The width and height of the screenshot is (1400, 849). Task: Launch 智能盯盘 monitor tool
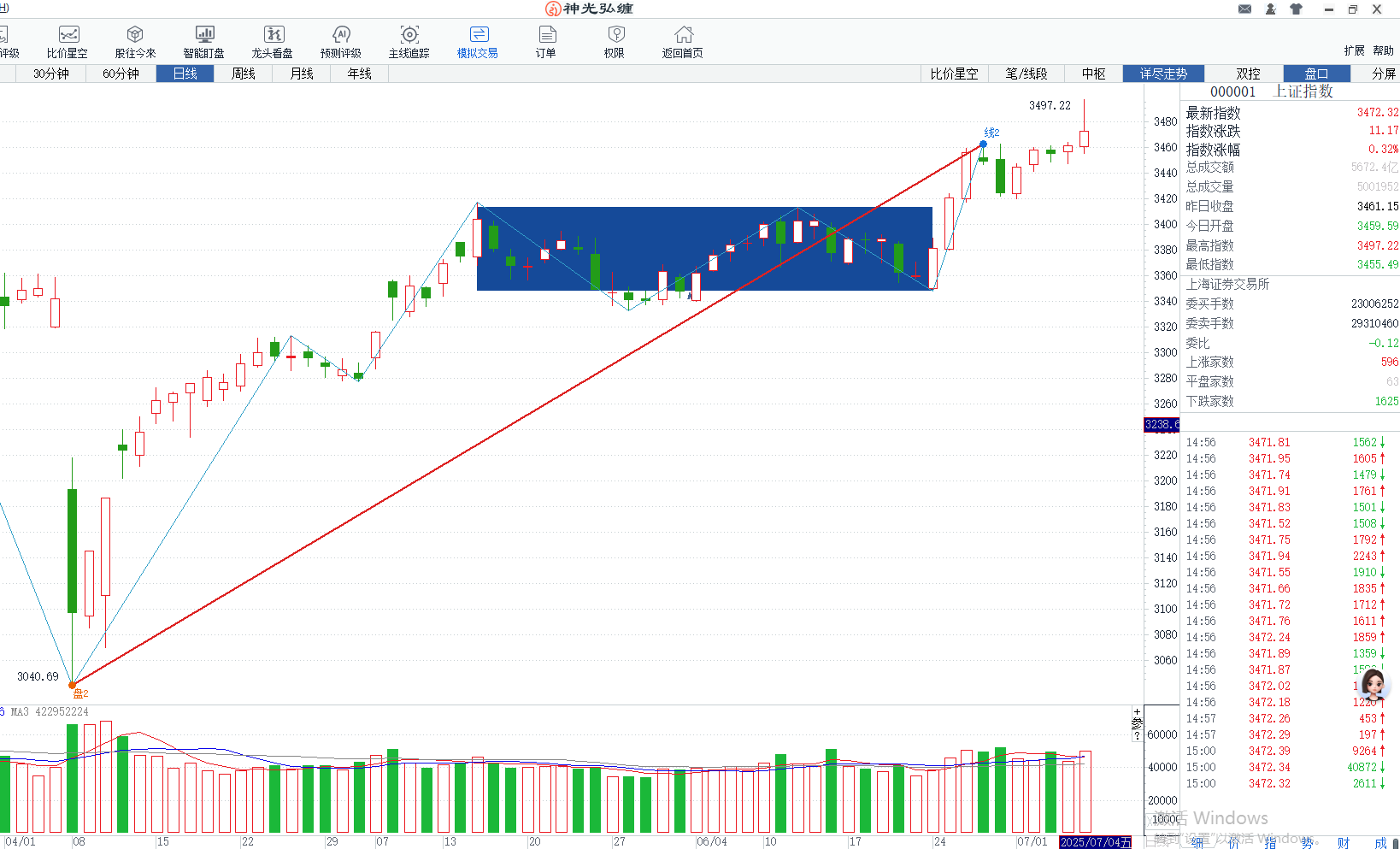pyautogui.click(x=204, y=41)
